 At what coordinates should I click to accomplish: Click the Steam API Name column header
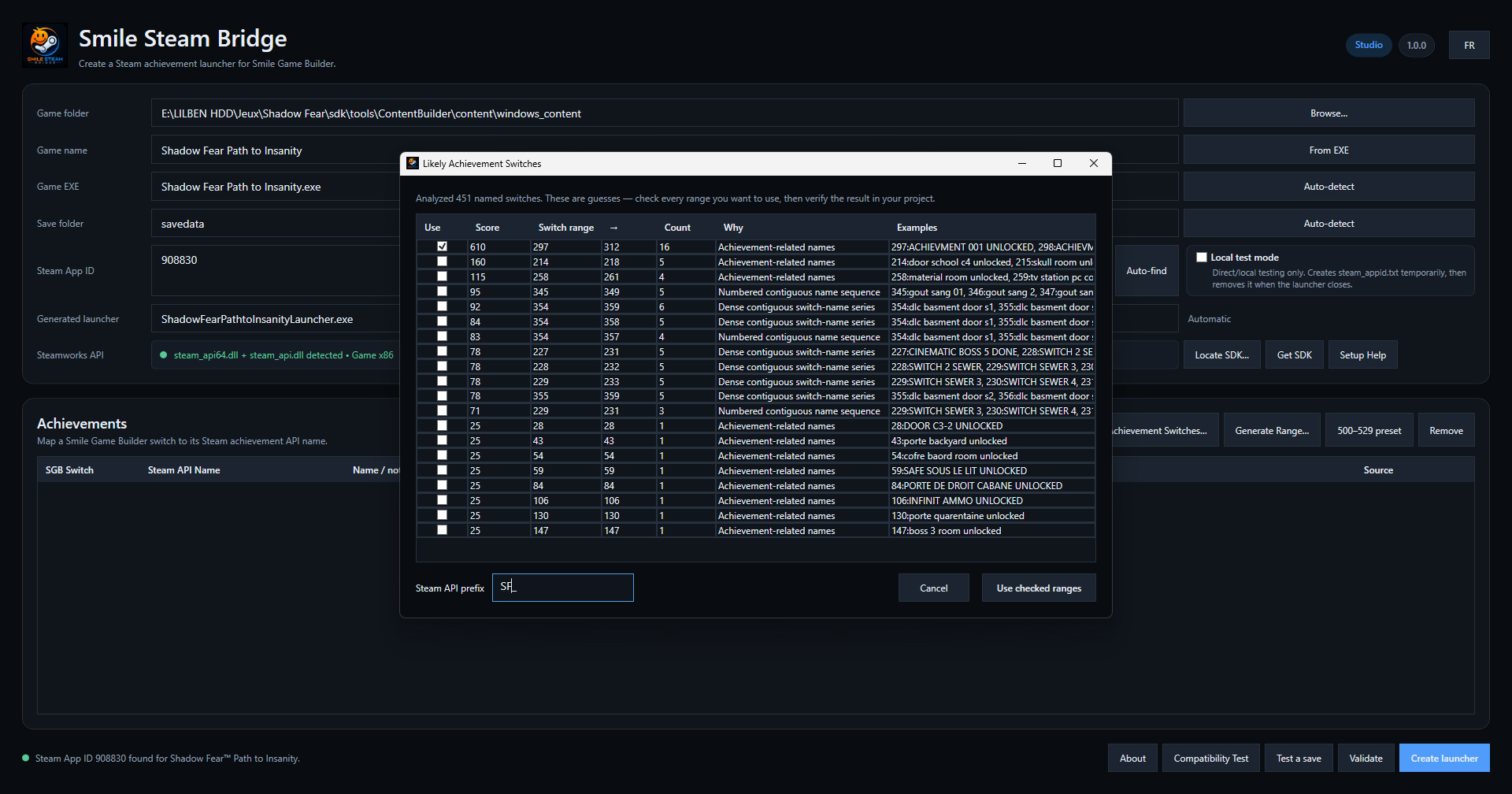pos(183,470)
